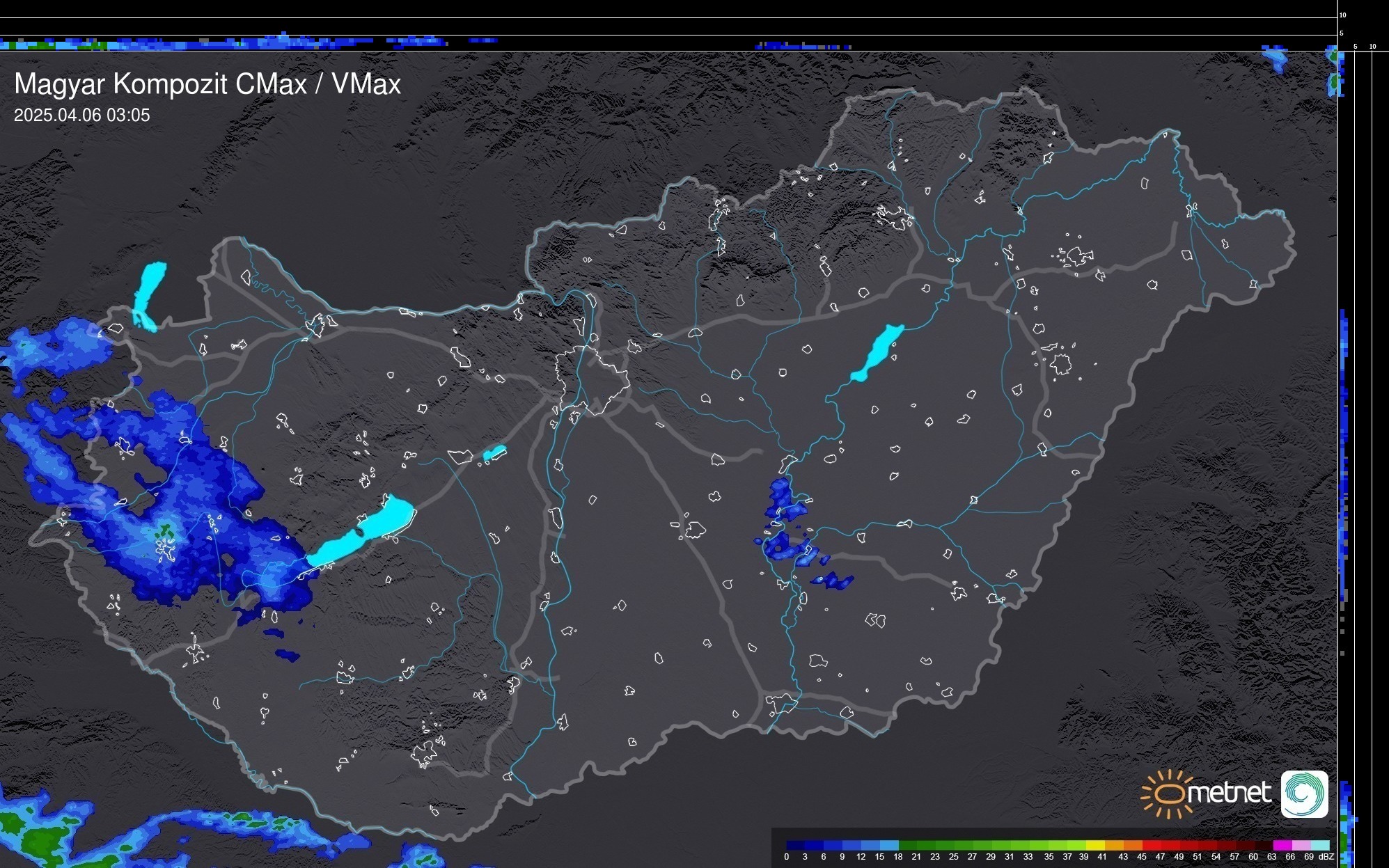Click Tisza-tó lake in the northeast
The image size is (1389, 868).
[x=879, y=352]
